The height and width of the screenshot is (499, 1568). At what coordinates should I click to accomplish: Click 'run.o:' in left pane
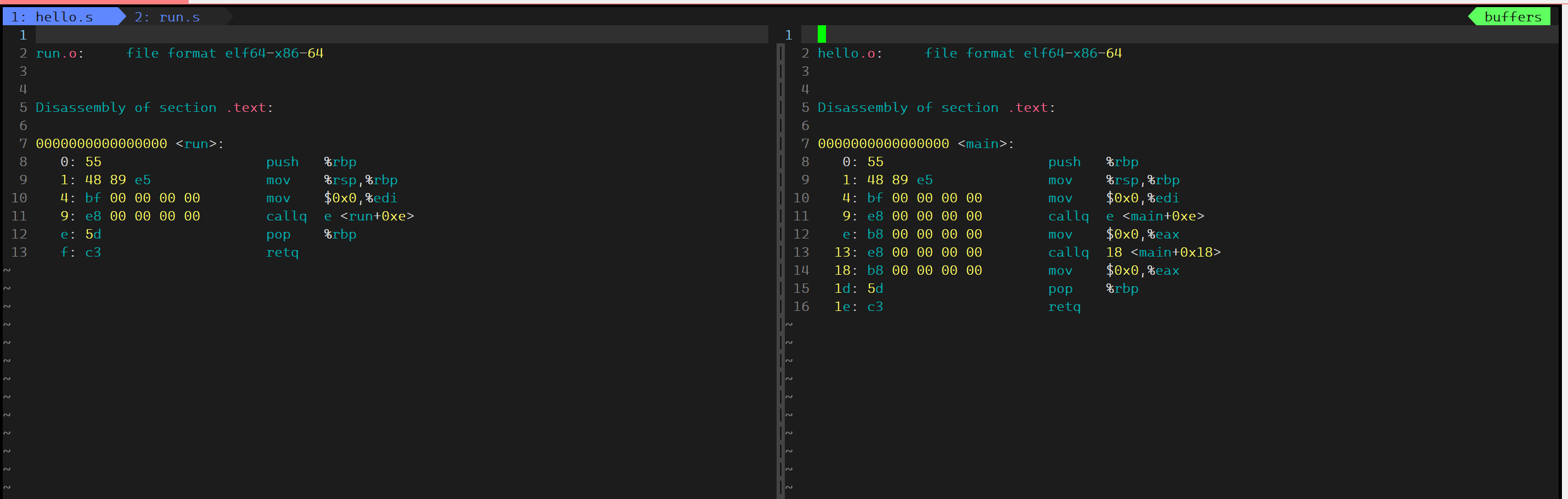click(60, 54)
